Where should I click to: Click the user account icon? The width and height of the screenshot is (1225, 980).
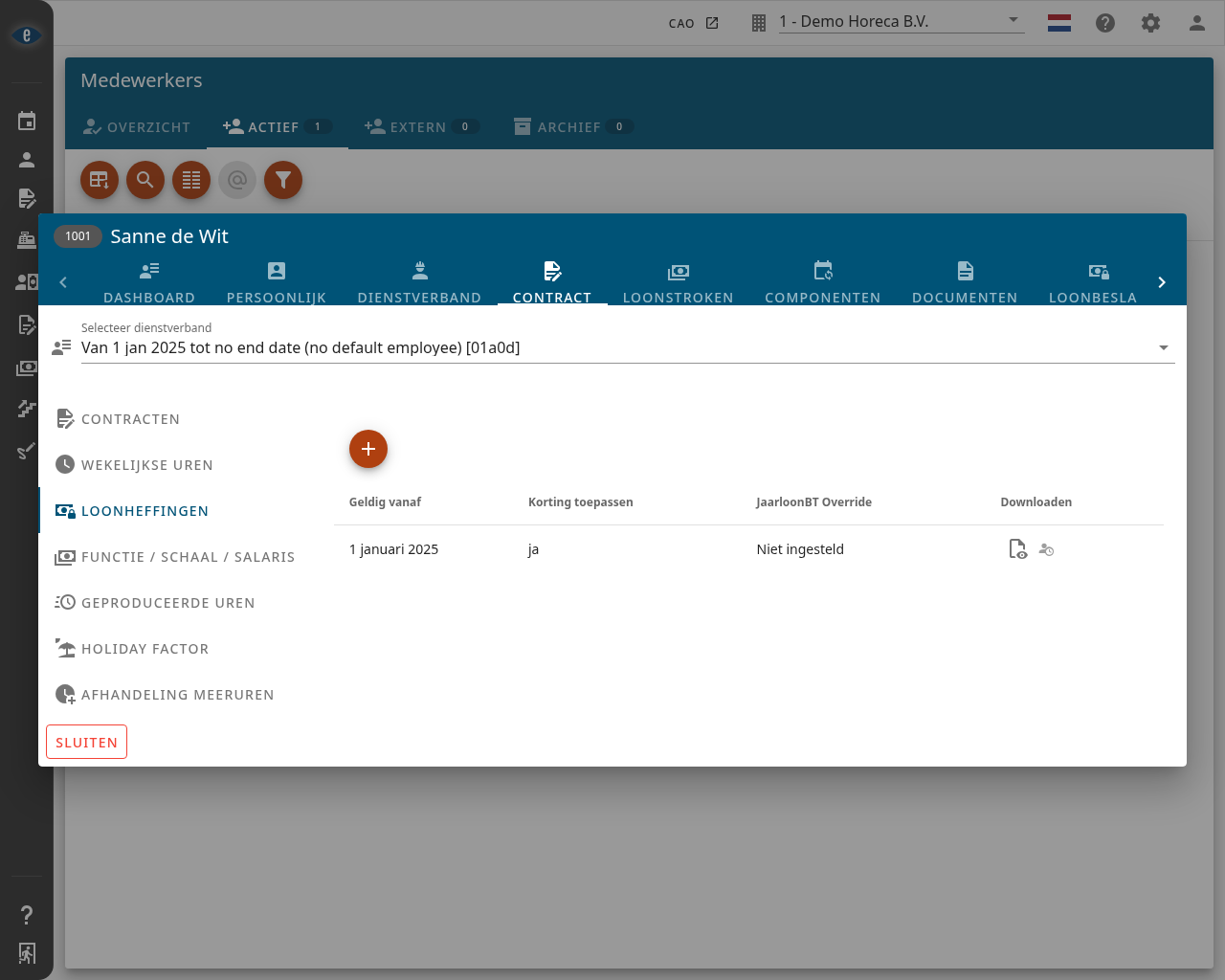[1197, 23]
